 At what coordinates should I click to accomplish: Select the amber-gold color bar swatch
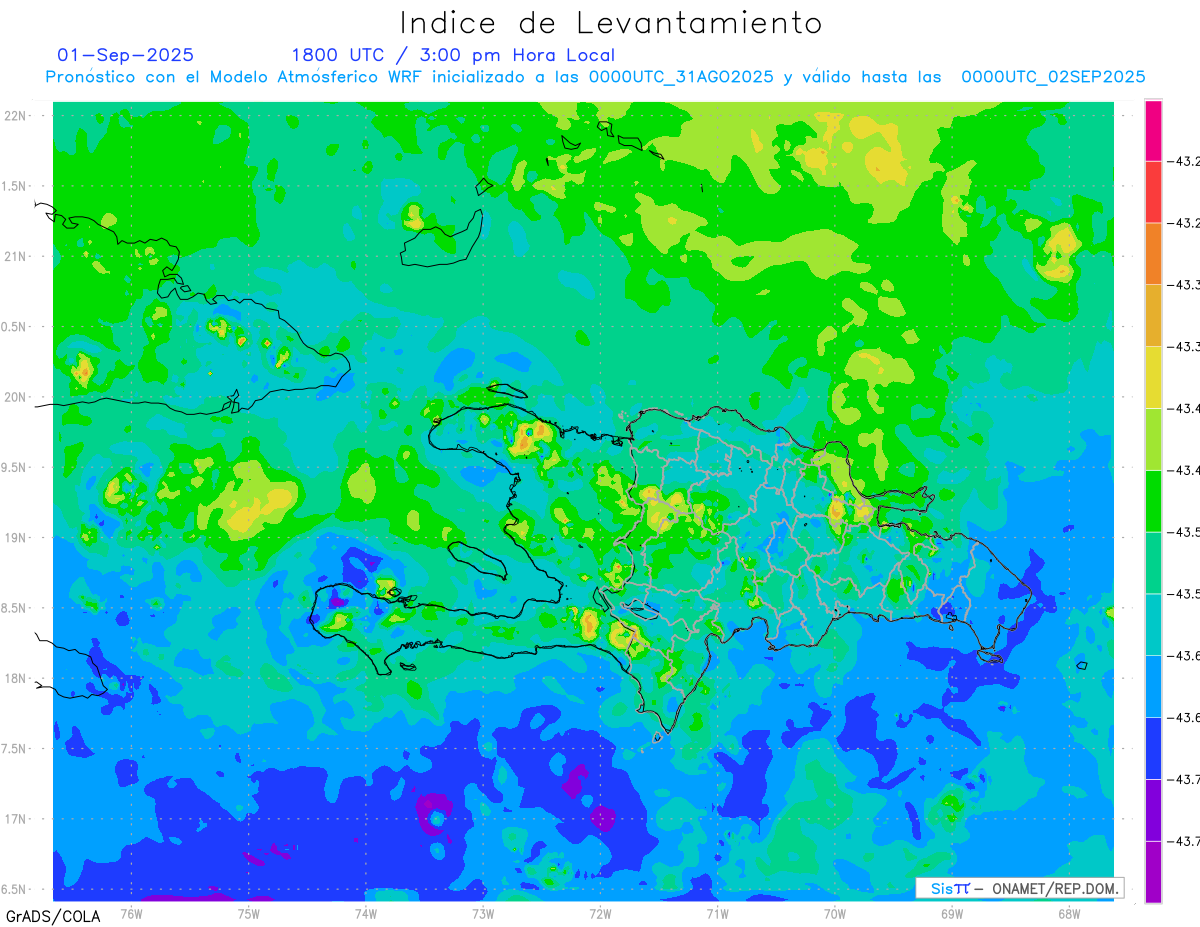click(1153, 316)
